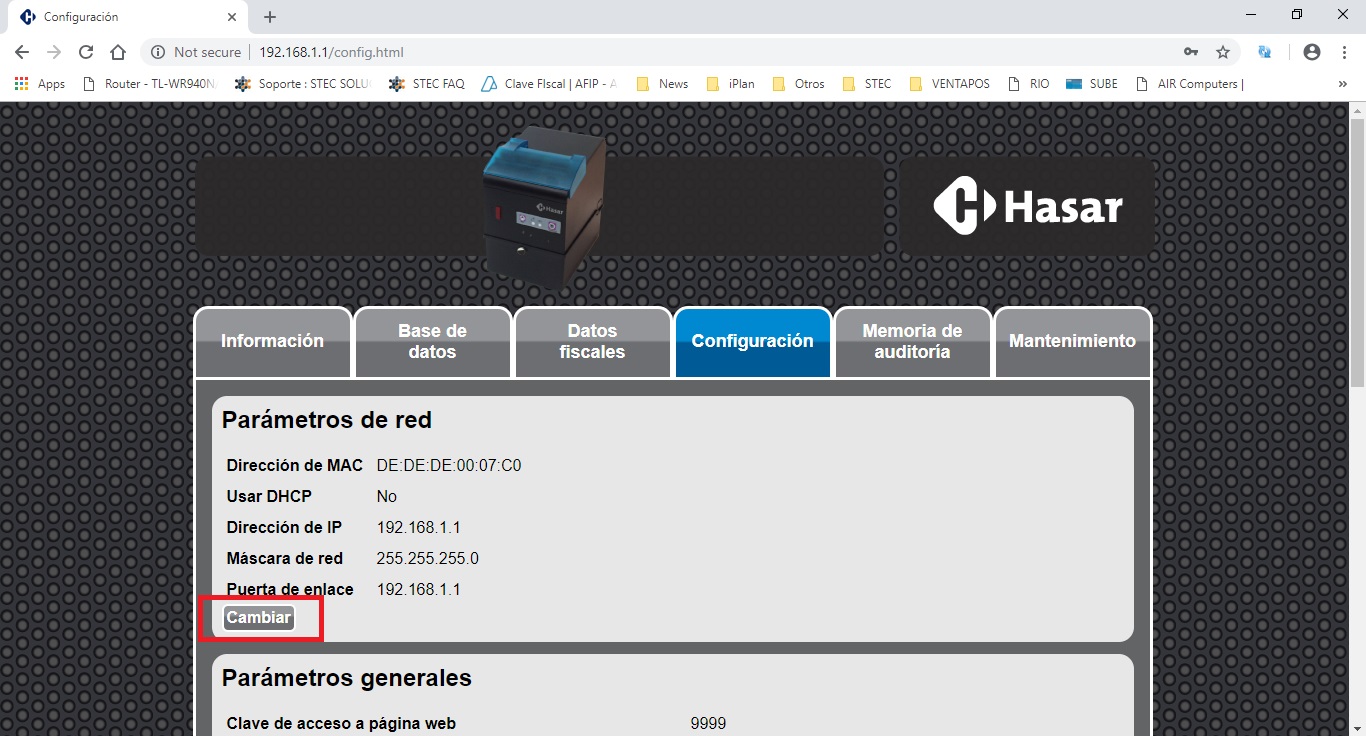Open the VENTAPOS bookmarks folder

949,84
